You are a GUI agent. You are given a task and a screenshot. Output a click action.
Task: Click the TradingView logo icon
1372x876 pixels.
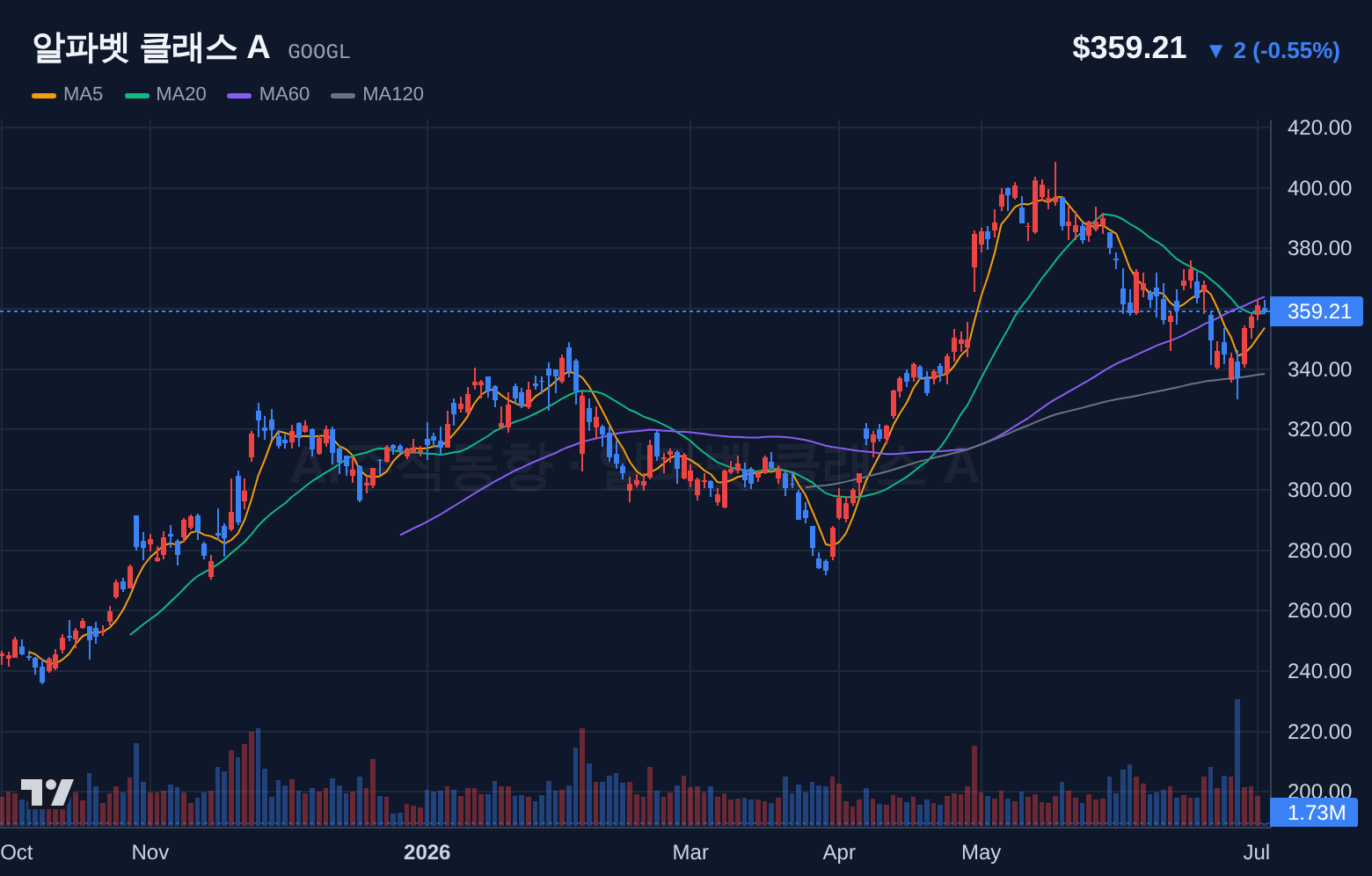(47, 792)
